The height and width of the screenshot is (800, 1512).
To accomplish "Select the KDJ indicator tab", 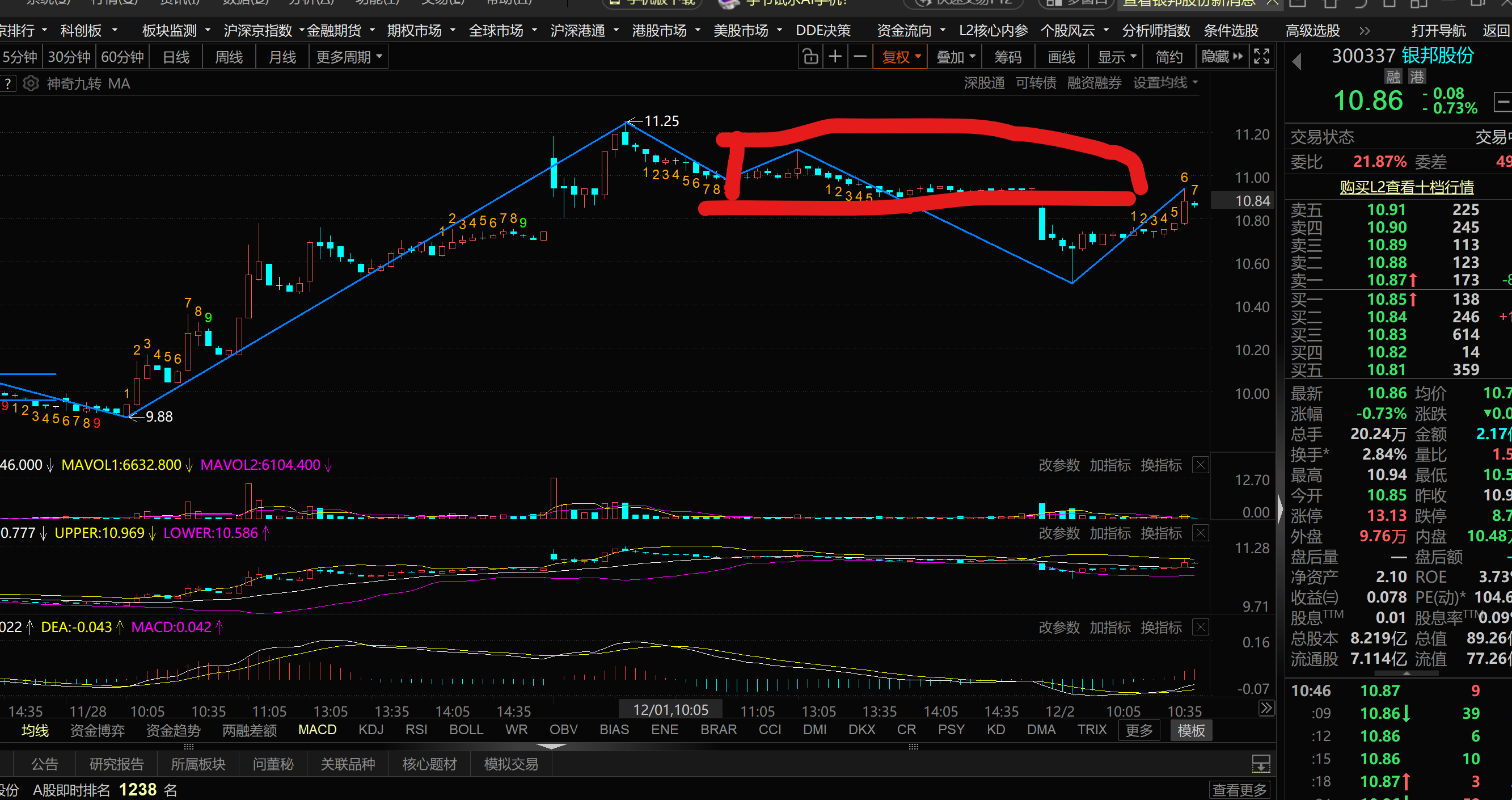I will (371, 730).
